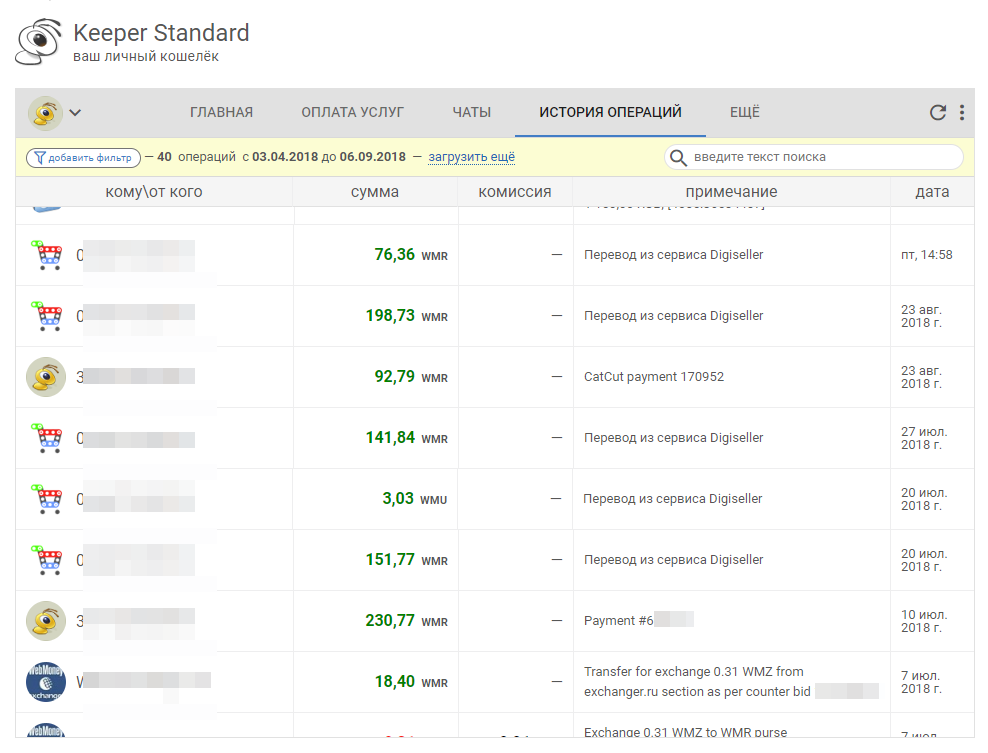Click the пт, 14:58 date cell

(926, 255)
